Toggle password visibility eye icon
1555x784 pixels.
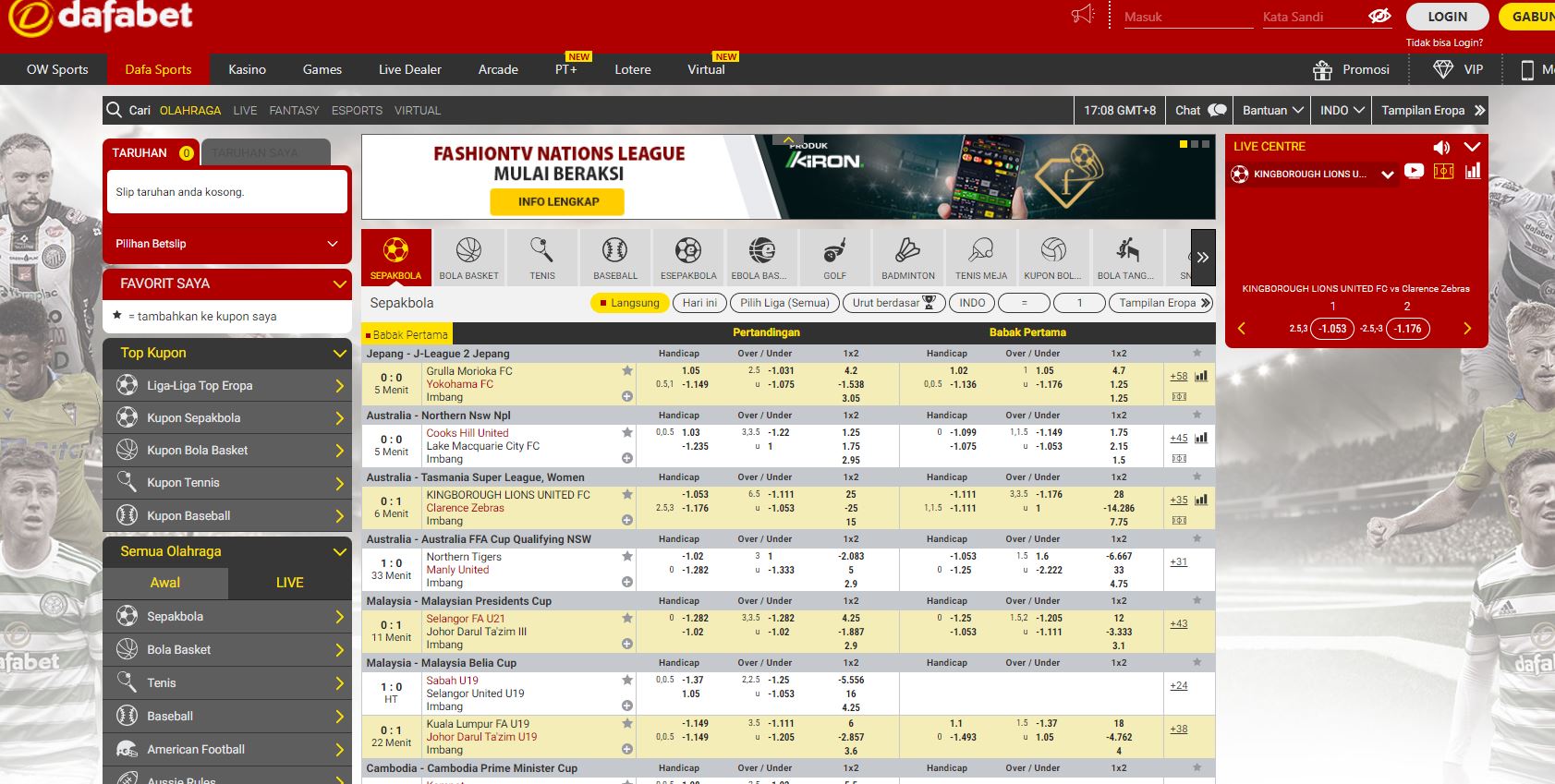[1379, 17]
